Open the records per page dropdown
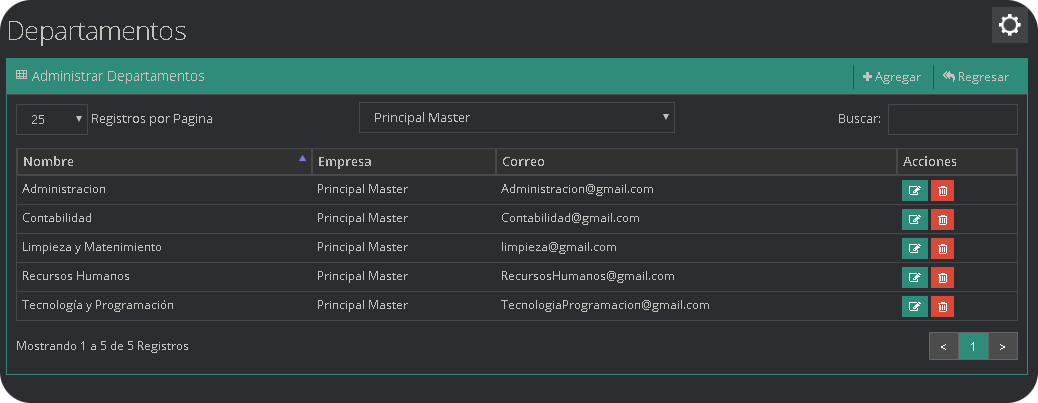Image resolution: width=1038 pixels, height=403 pixels. [52, 119]
